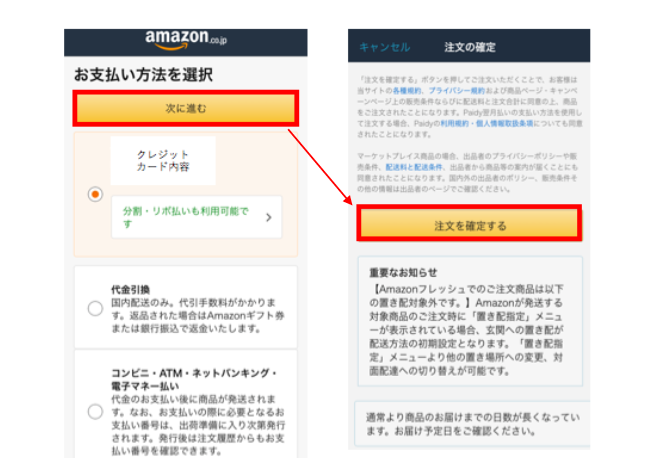Click the 次に進む button
The width and height of the screenshot is (648, 471).
tap(186, 108)
